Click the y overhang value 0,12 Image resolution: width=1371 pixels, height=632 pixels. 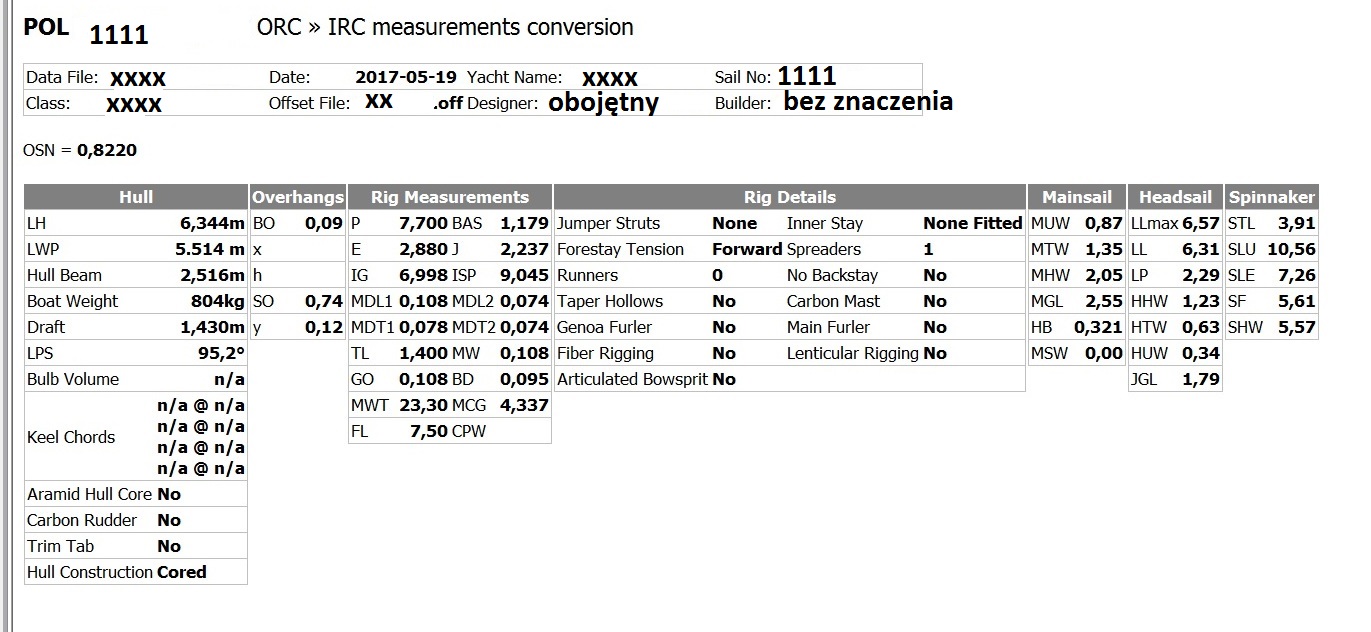click(x=326, y=327)
